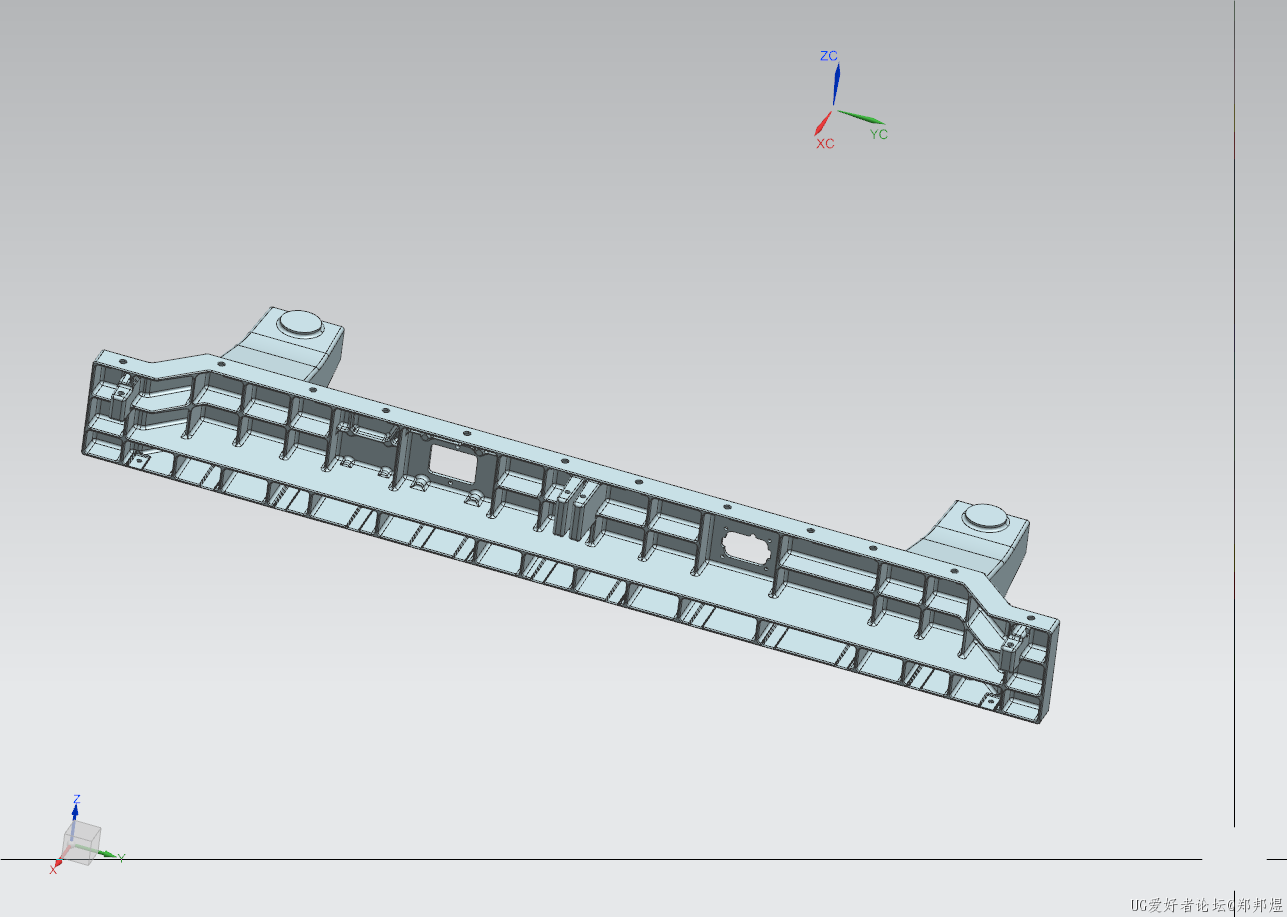Select the YC axis of the WCS
The image size is (1287, 917).
(862, 118)
